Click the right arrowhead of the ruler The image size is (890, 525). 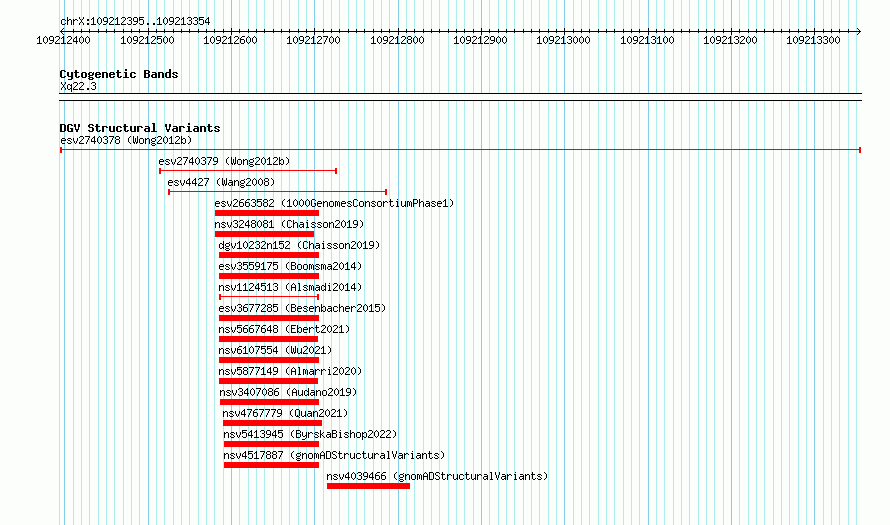tap(859, 31)
